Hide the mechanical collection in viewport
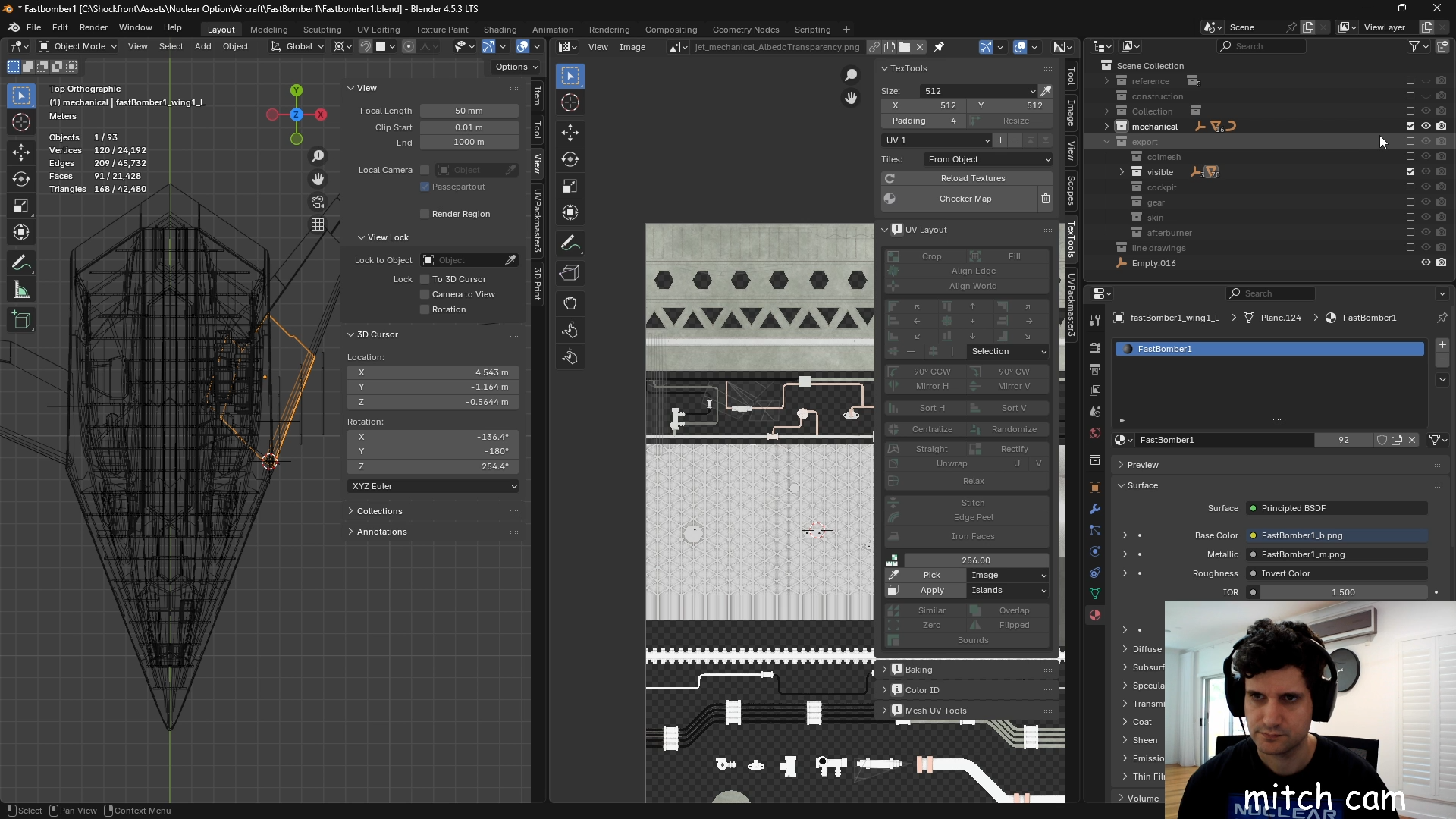This screenshot has height=819, width=1456. (1426, 127)
